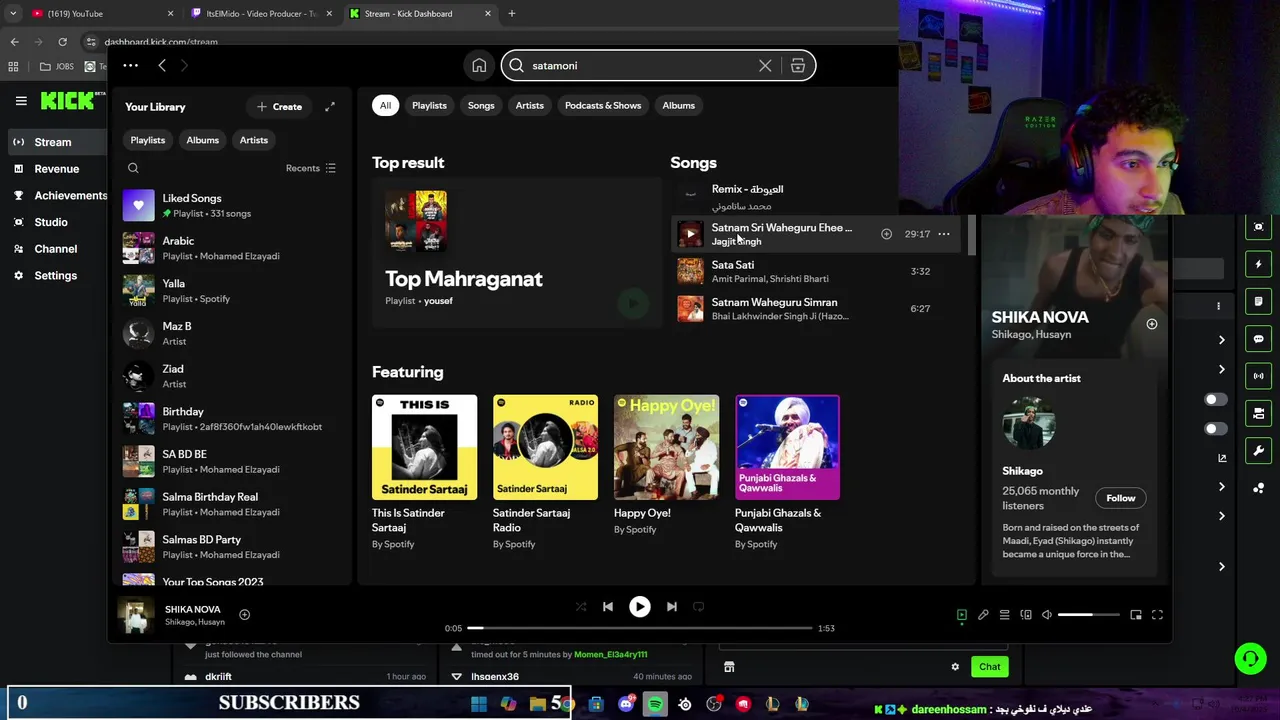Open more options for Satnam Sri Waheguru

tap(944, 234)
